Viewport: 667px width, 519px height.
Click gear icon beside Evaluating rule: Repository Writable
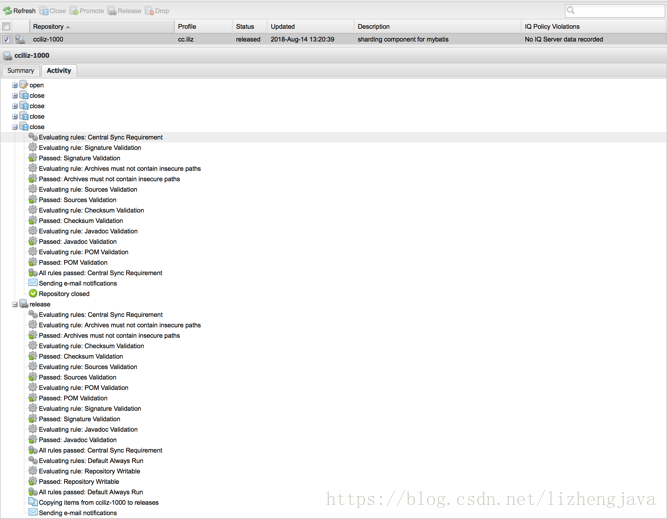[x=33, y=471]
